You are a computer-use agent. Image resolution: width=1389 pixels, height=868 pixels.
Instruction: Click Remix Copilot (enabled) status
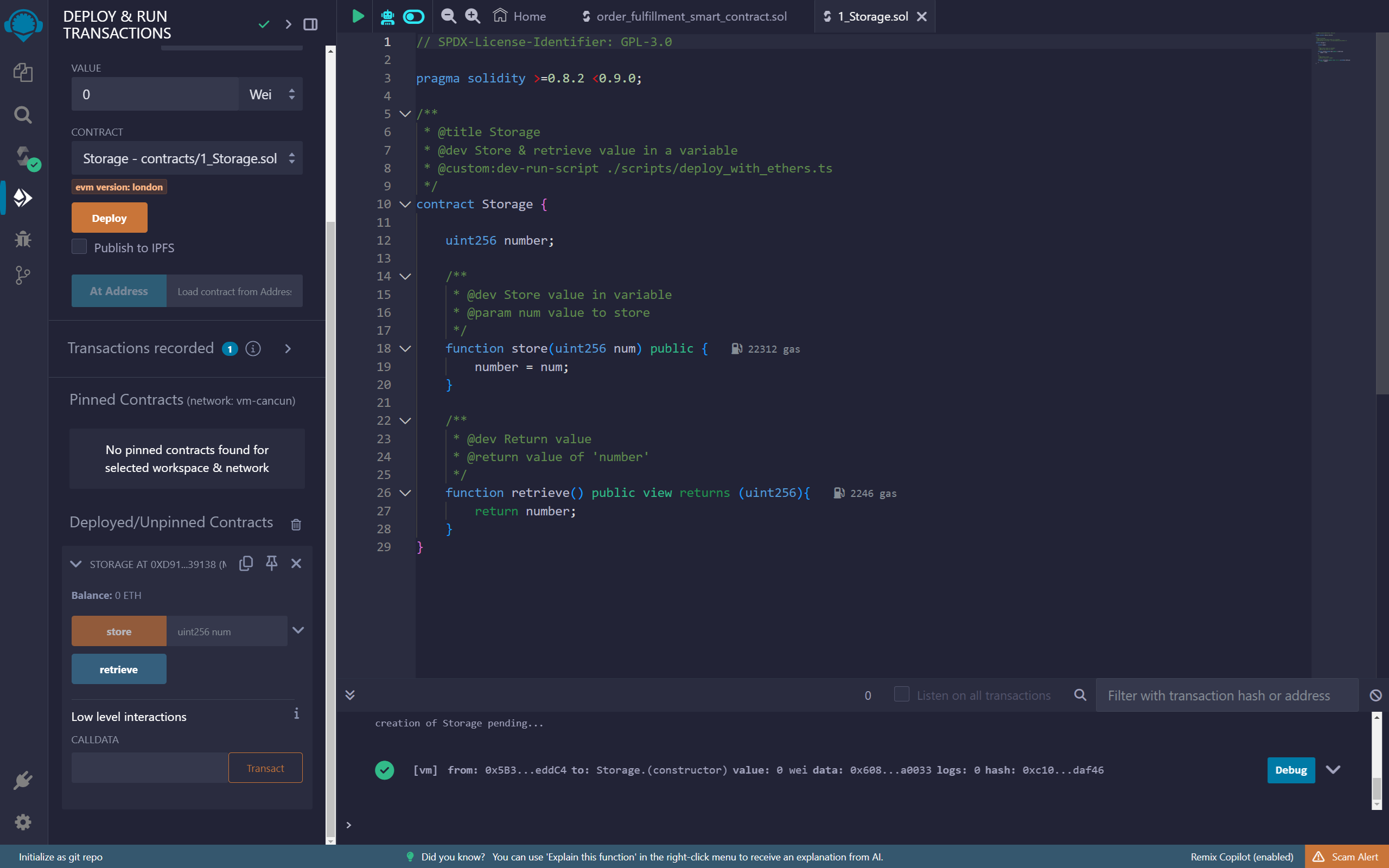(x=1242, y=856)
